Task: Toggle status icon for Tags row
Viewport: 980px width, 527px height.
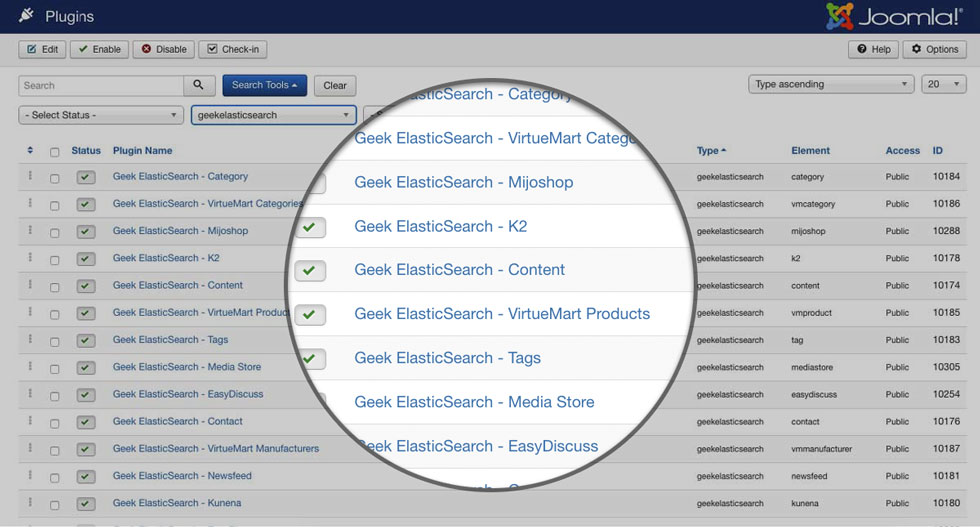Action: coord(86,341)
